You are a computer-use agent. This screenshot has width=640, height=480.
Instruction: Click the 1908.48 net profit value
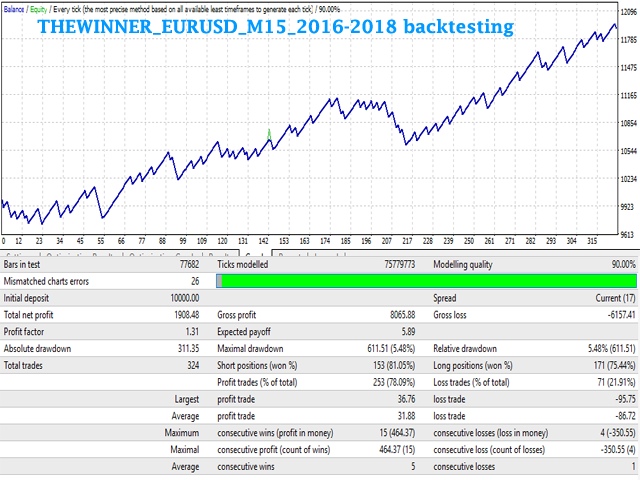187,315
